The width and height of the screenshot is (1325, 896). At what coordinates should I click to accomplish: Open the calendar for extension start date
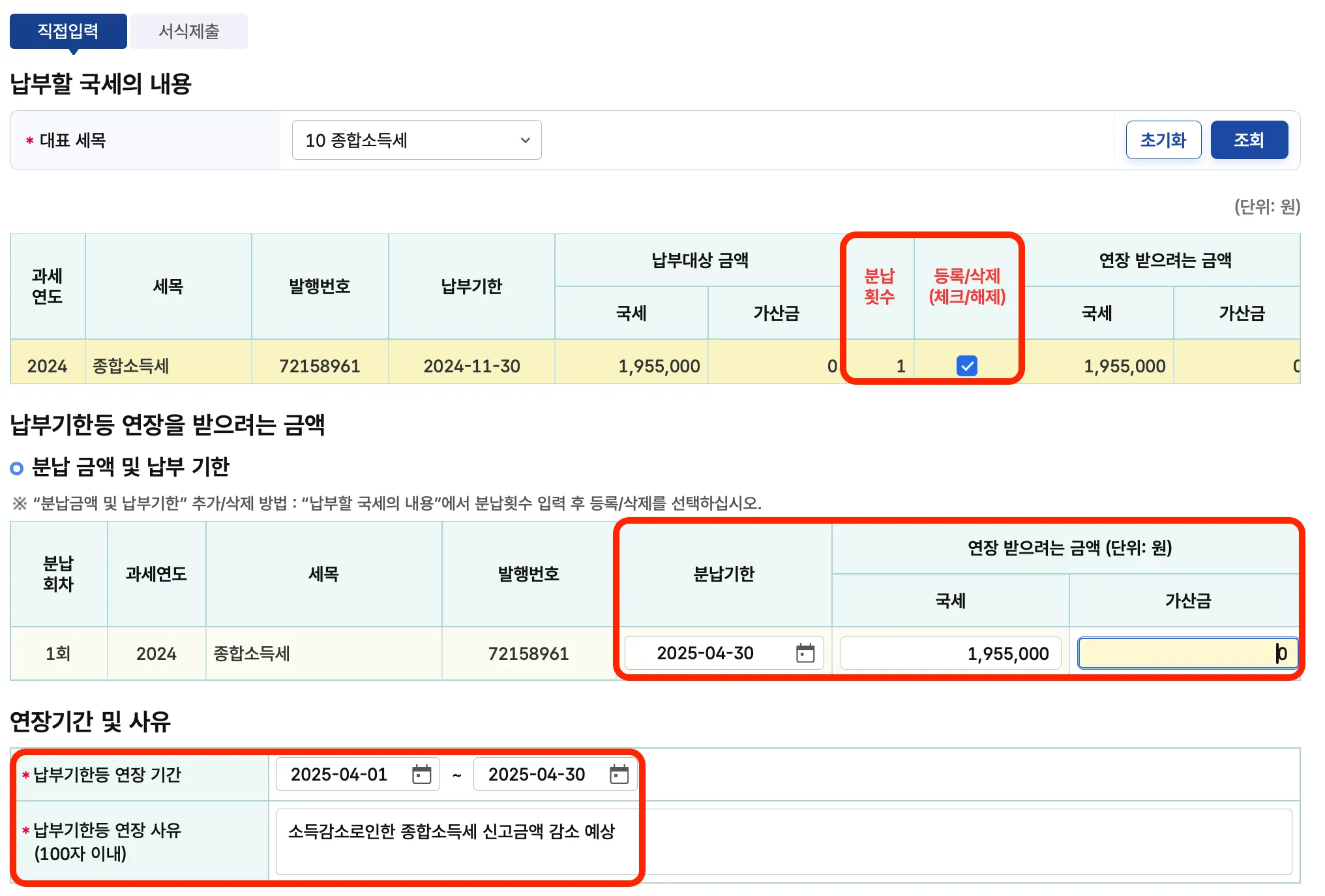423,775
